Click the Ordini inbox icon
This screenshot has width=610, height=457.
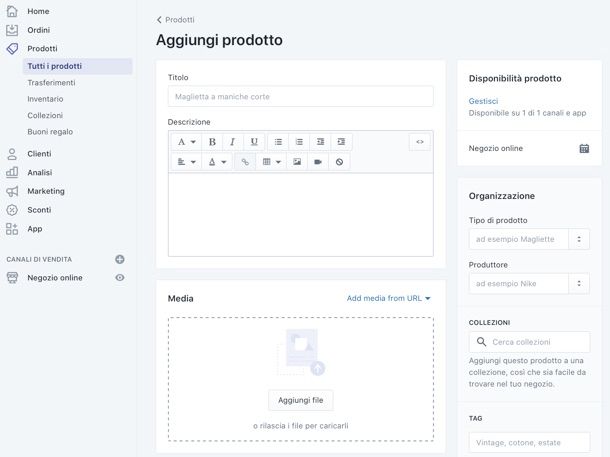12,30
